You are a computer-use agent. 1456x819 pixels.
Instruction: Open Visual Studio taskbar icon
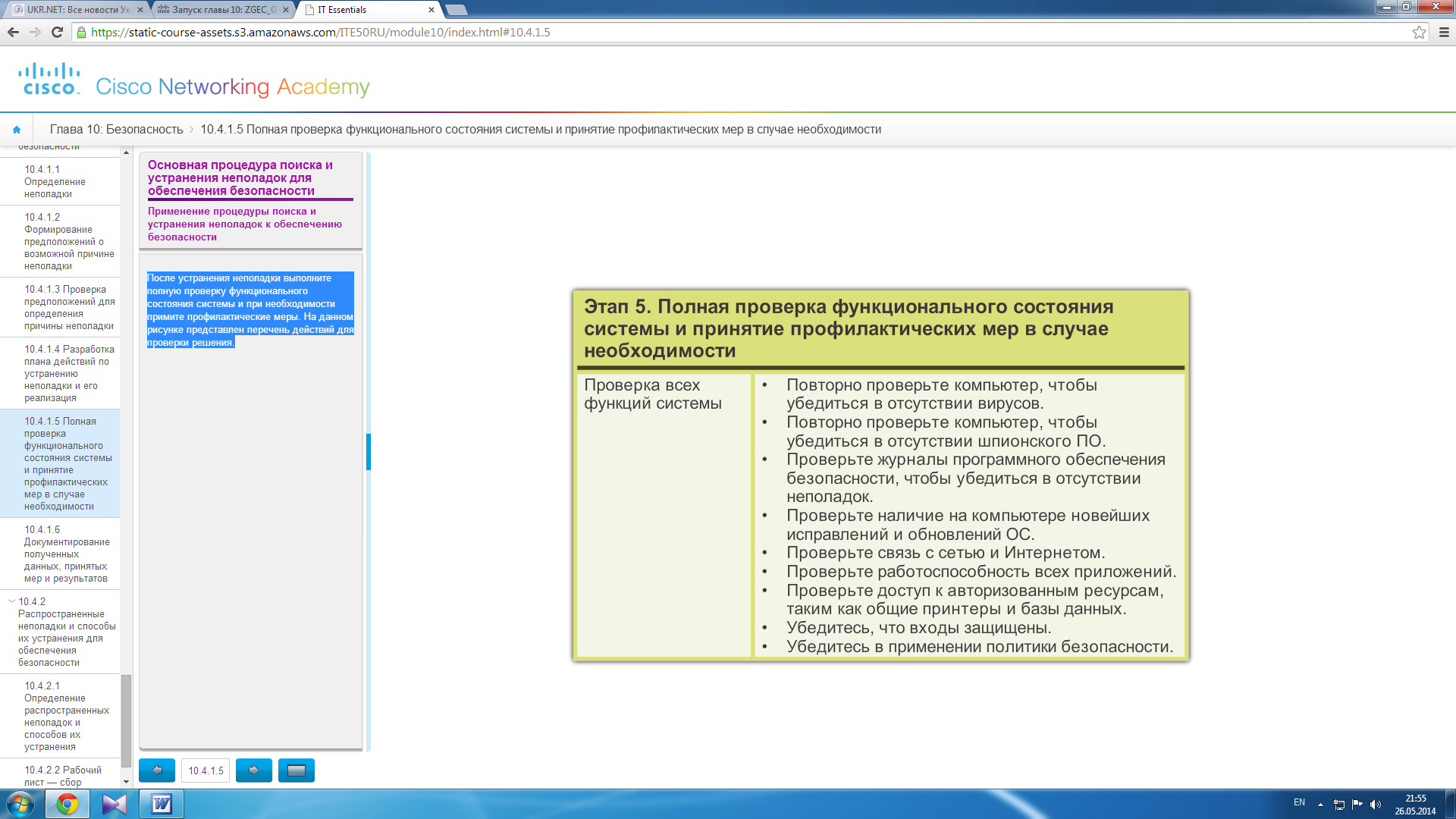click(115, 804)
